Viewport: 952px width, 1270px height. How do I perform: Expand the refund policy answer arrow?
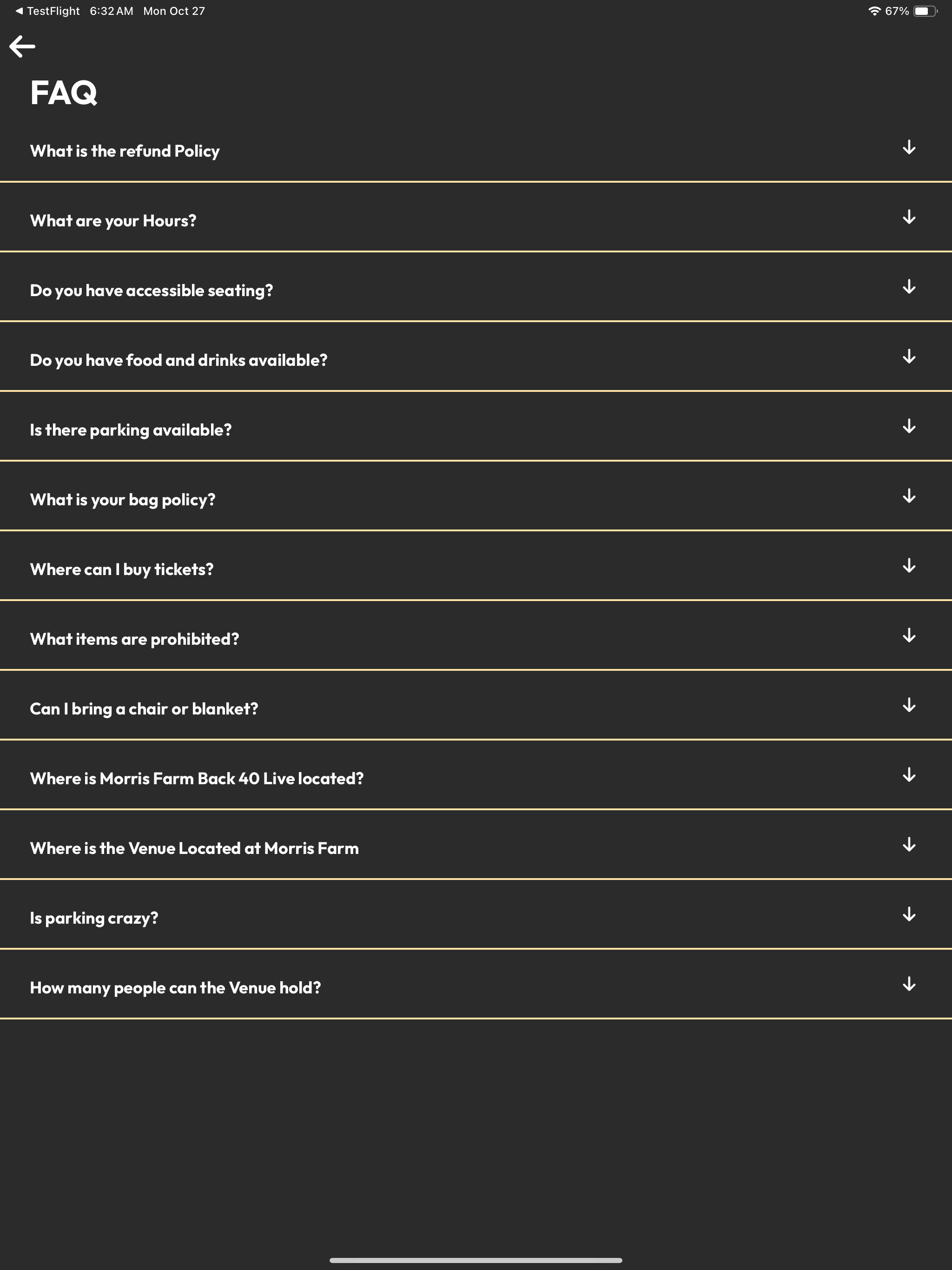[909, 147]
